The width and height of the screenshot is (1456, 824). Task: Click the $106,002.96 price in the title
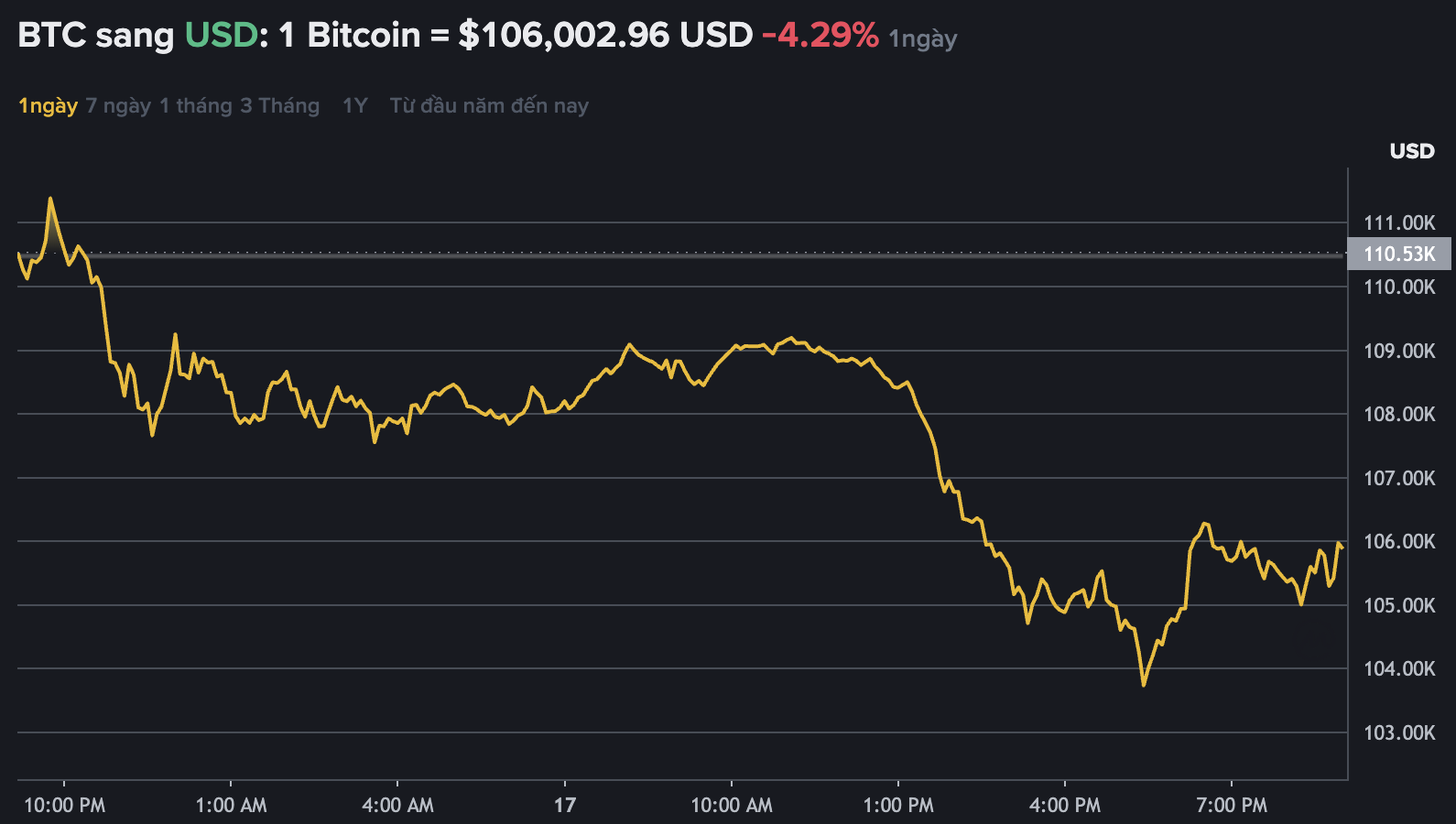[x=564, y=36]
